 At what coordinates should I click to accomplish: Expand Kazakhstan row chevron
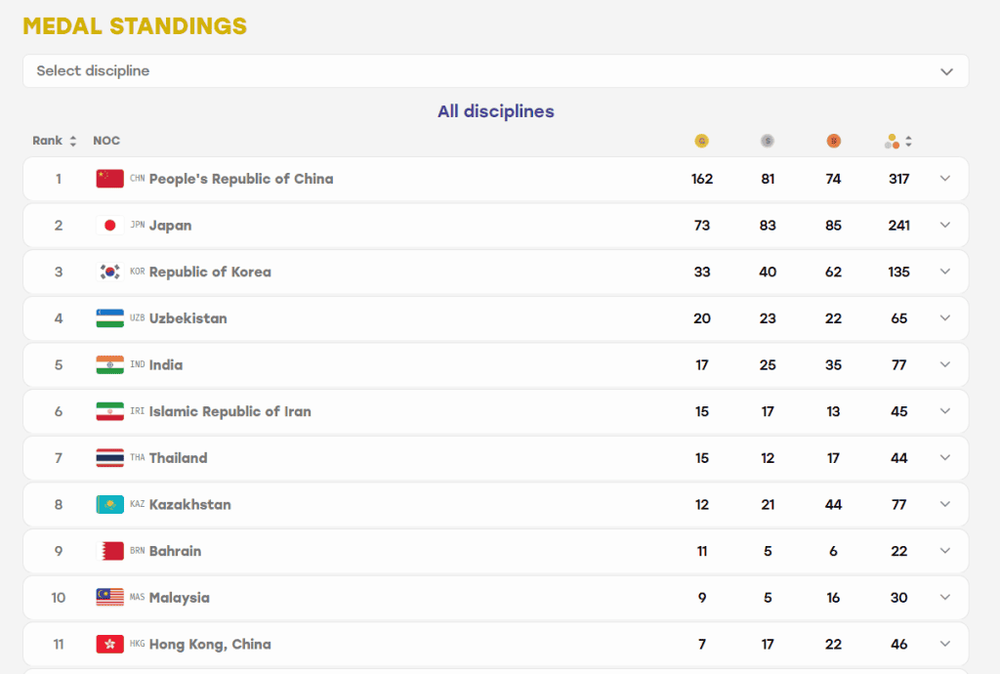pyautogui.click(x=945, y=504)
